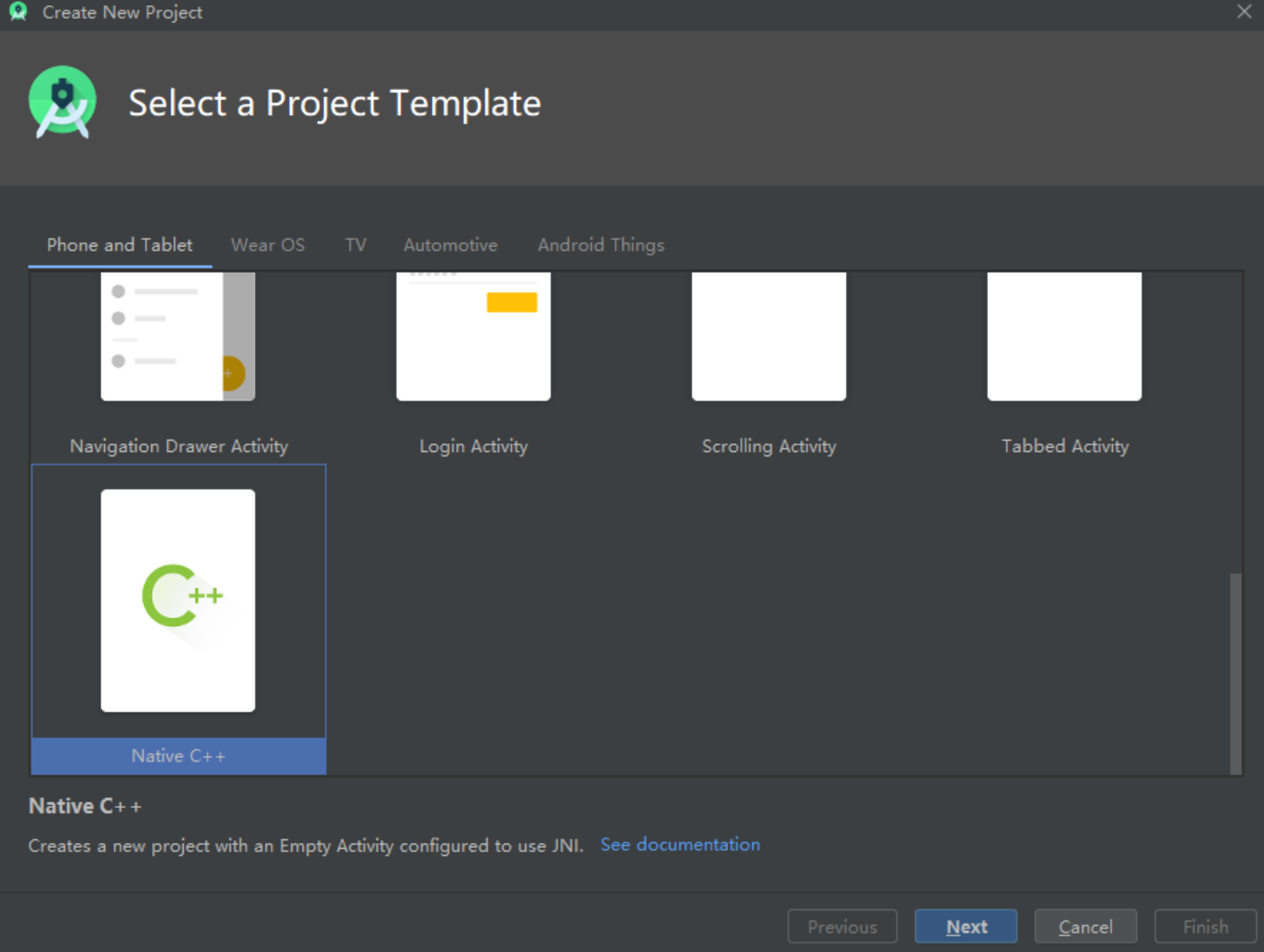Open the See documentation link
This screenshot has width=1264, height=952.
click(680, 844)
